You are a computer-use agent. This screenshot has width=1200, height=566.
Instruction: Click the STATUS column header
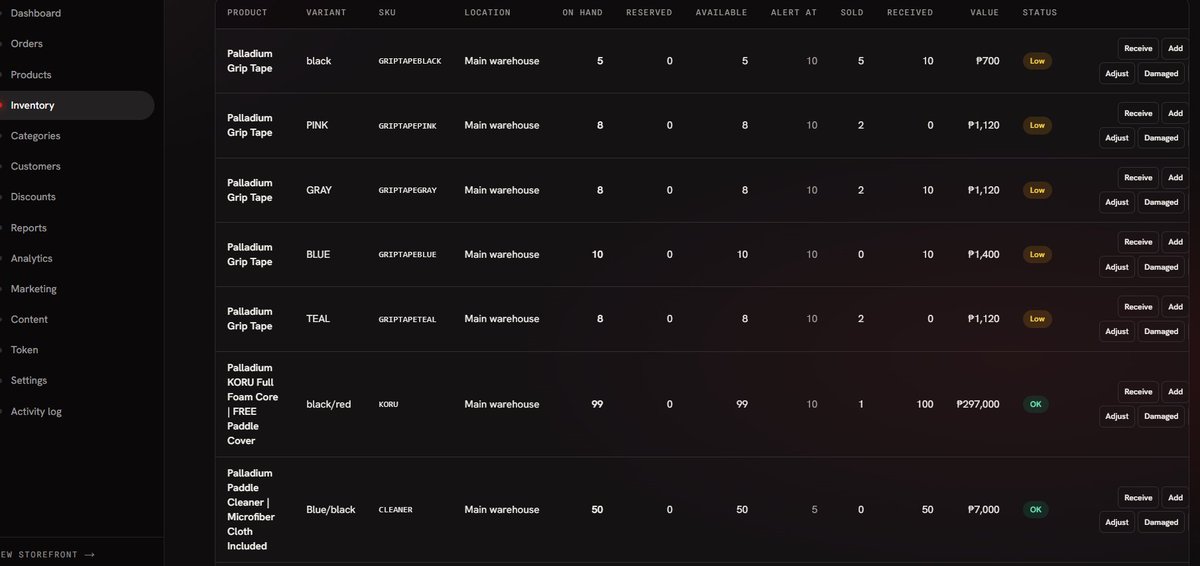point(1039,13)
